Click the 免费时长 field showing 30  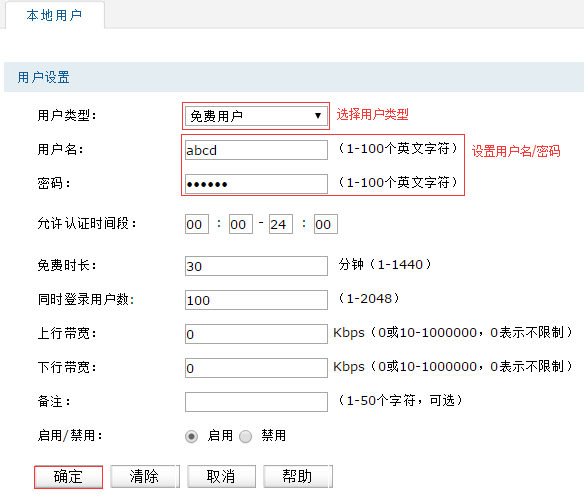[x=256, y=266]
